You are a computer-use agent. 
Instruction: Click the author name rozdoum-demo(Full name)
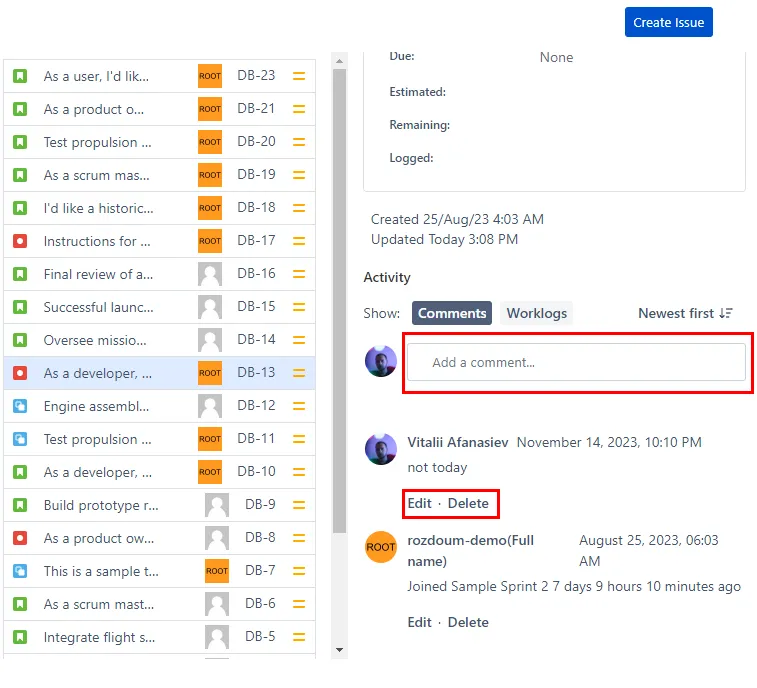tap(471, 550)
